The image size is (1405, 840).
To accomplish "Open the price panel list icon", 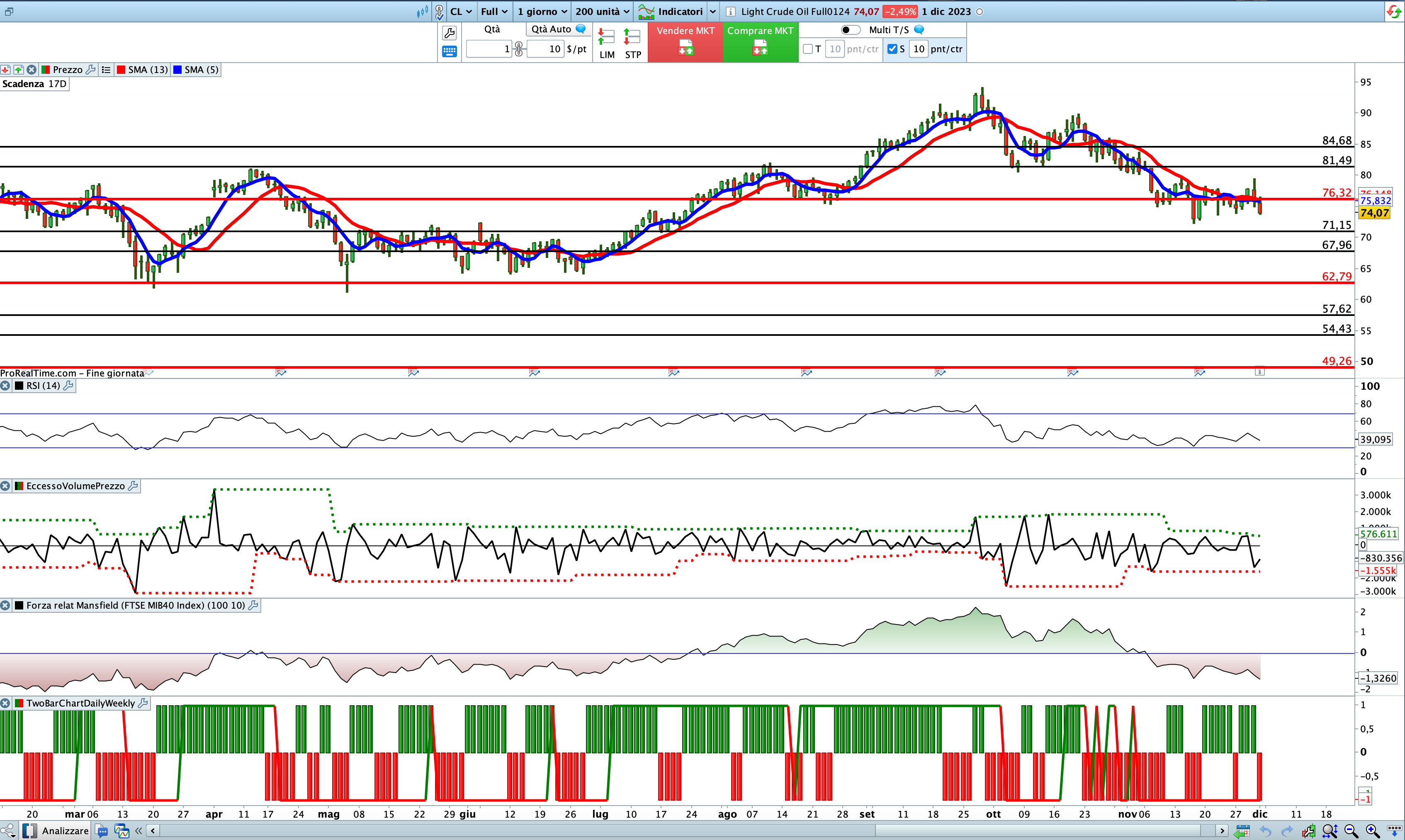I will 106,70.
